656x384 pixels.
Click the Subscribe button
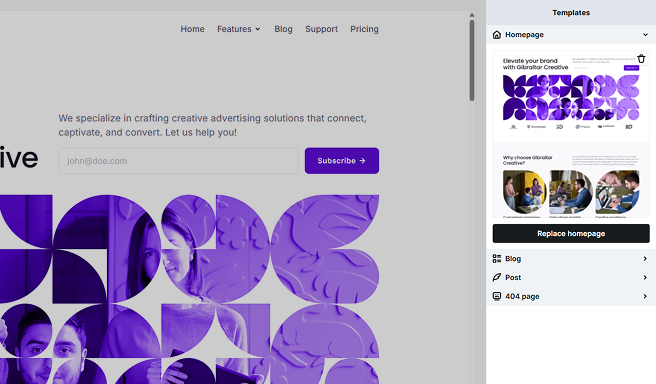point(342,161)
